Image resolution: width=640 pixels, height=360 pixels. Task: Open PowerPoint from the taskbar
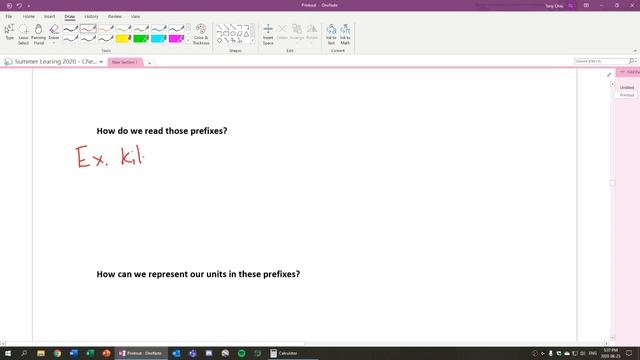[x=107, y=353]
